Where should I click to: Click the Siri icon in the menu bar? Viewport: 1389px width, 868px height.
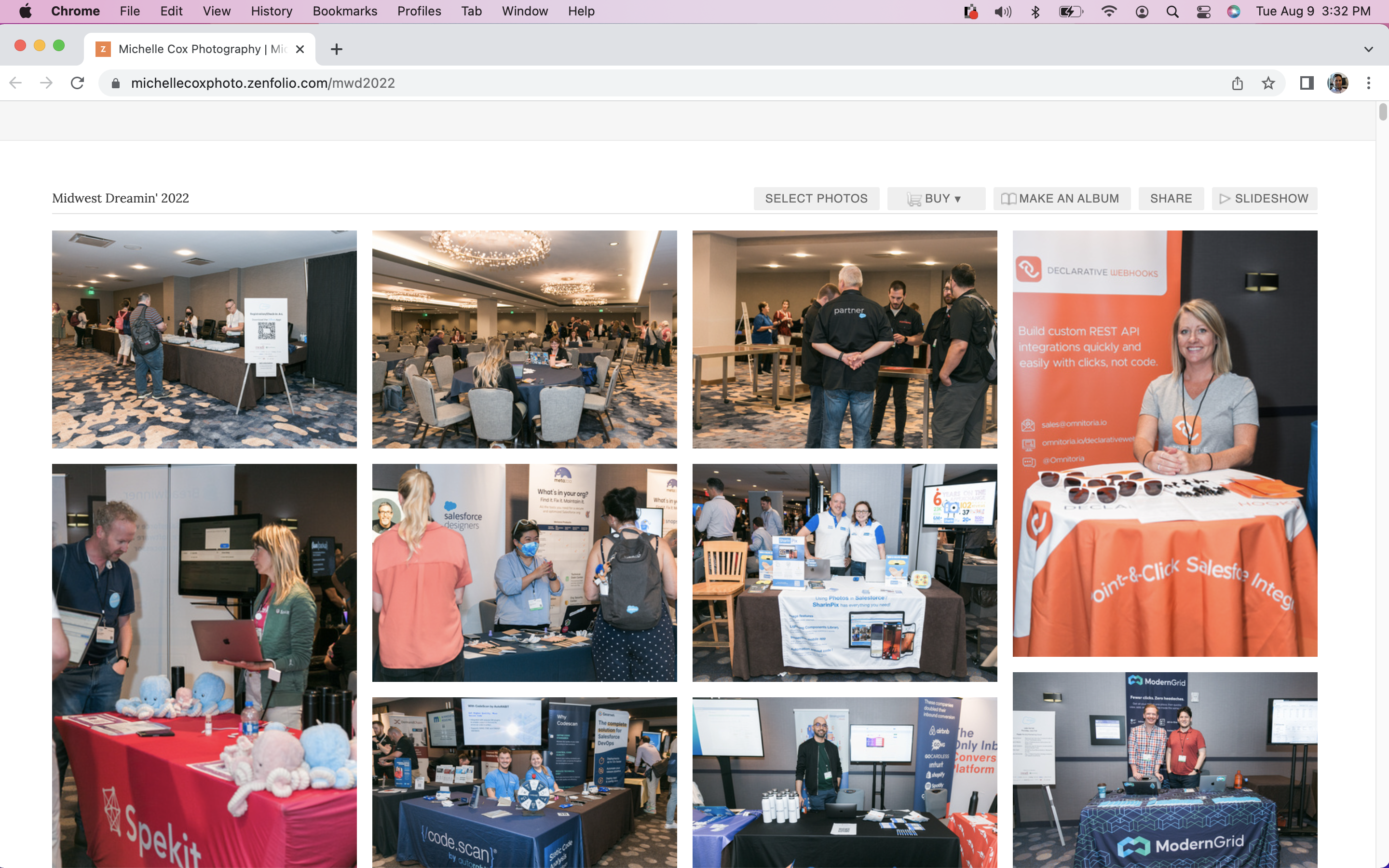click(x=1233, y=12)
